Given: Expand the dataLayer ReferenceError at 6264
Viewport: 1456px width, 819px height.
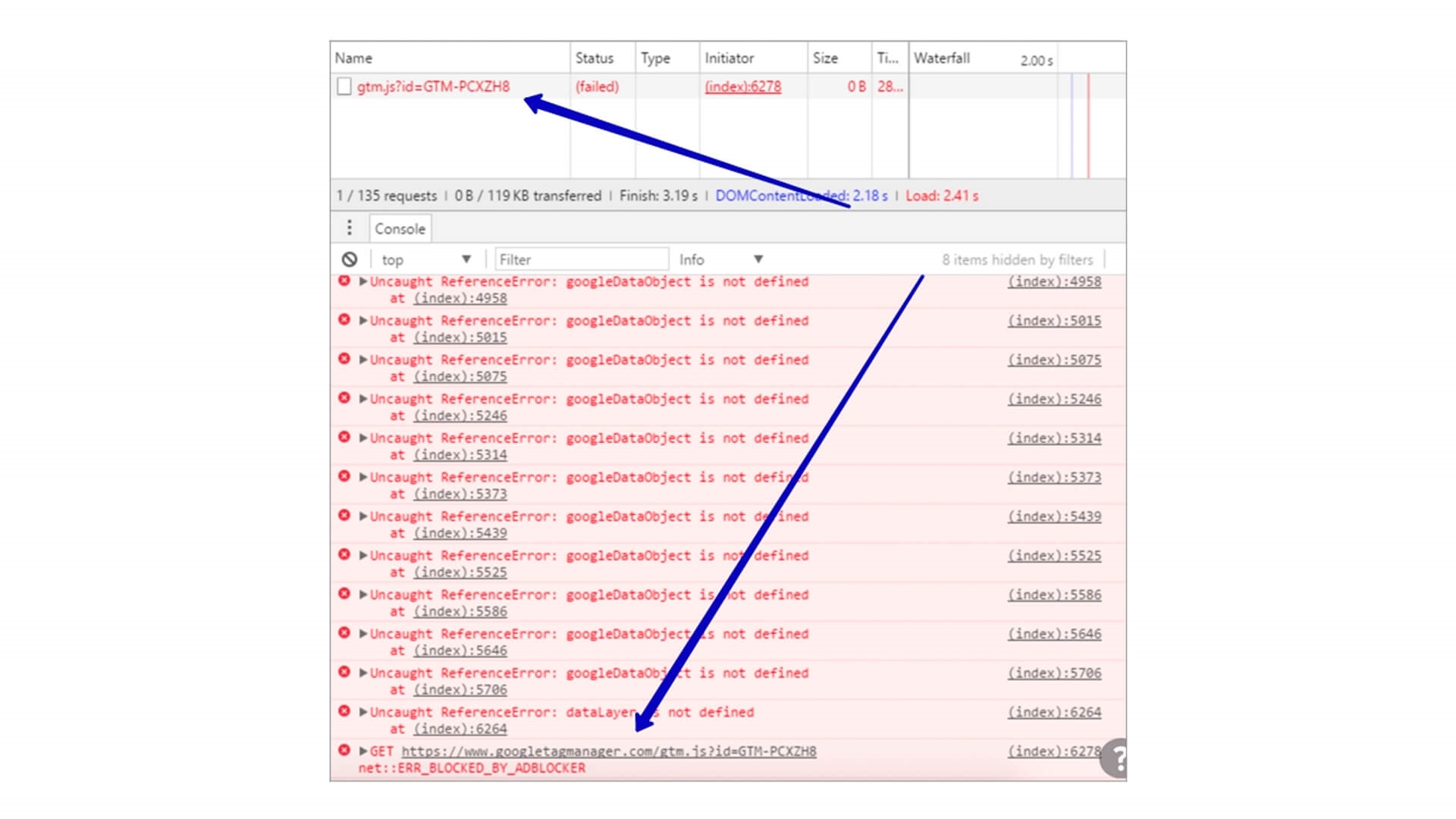Looking at the screenshot, I should tap(362, 712).
